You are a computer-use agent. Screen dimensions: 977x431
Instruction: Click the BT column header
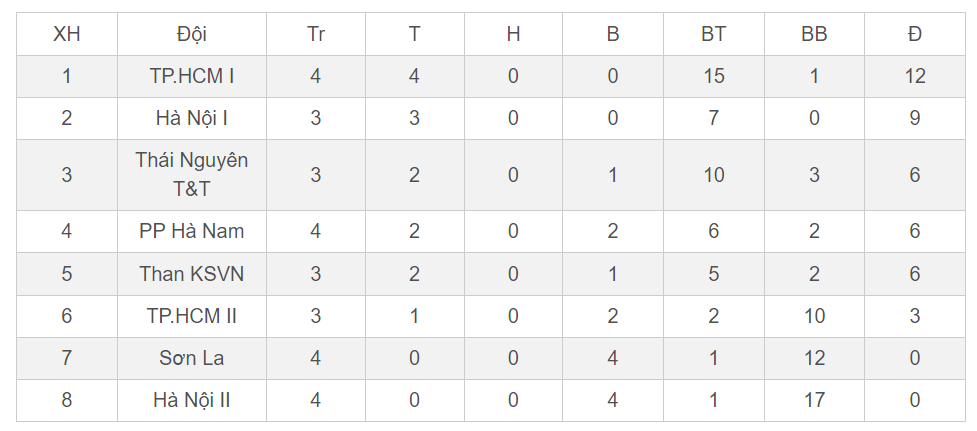click(x=714, y=34)
